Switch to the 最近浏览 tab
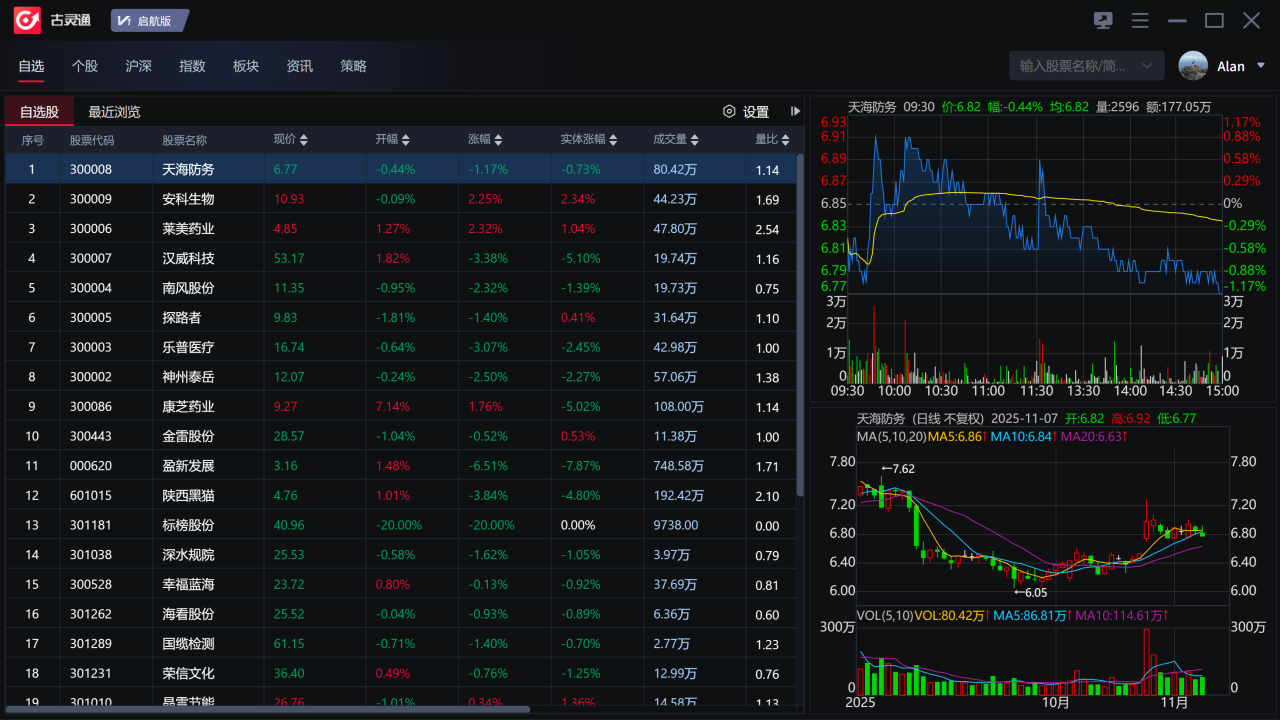The width and height of the screenshot is (1280, 720). [x=114, y=111]
